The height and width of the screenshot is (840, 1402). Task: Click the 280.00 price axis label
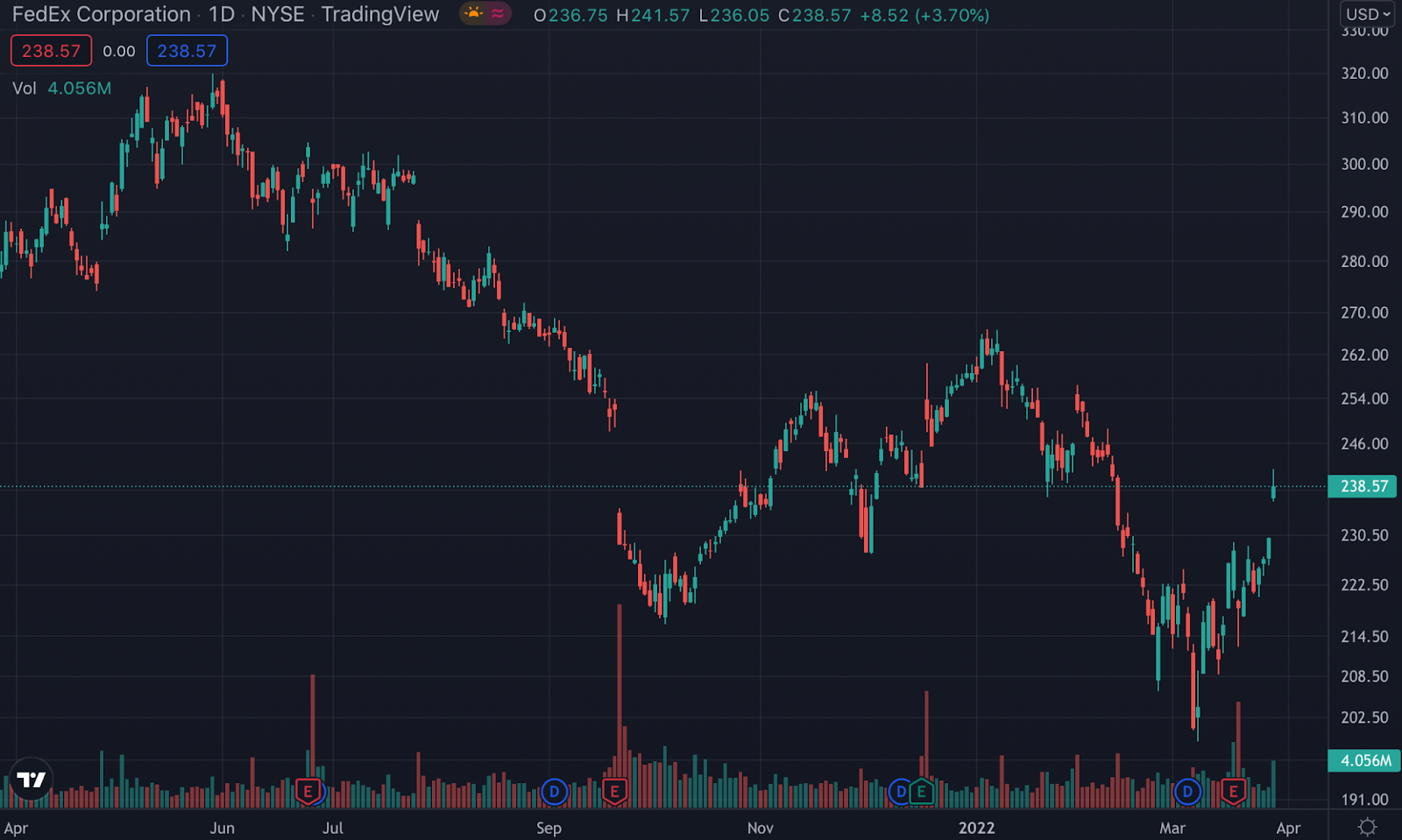click(1364, 261)
